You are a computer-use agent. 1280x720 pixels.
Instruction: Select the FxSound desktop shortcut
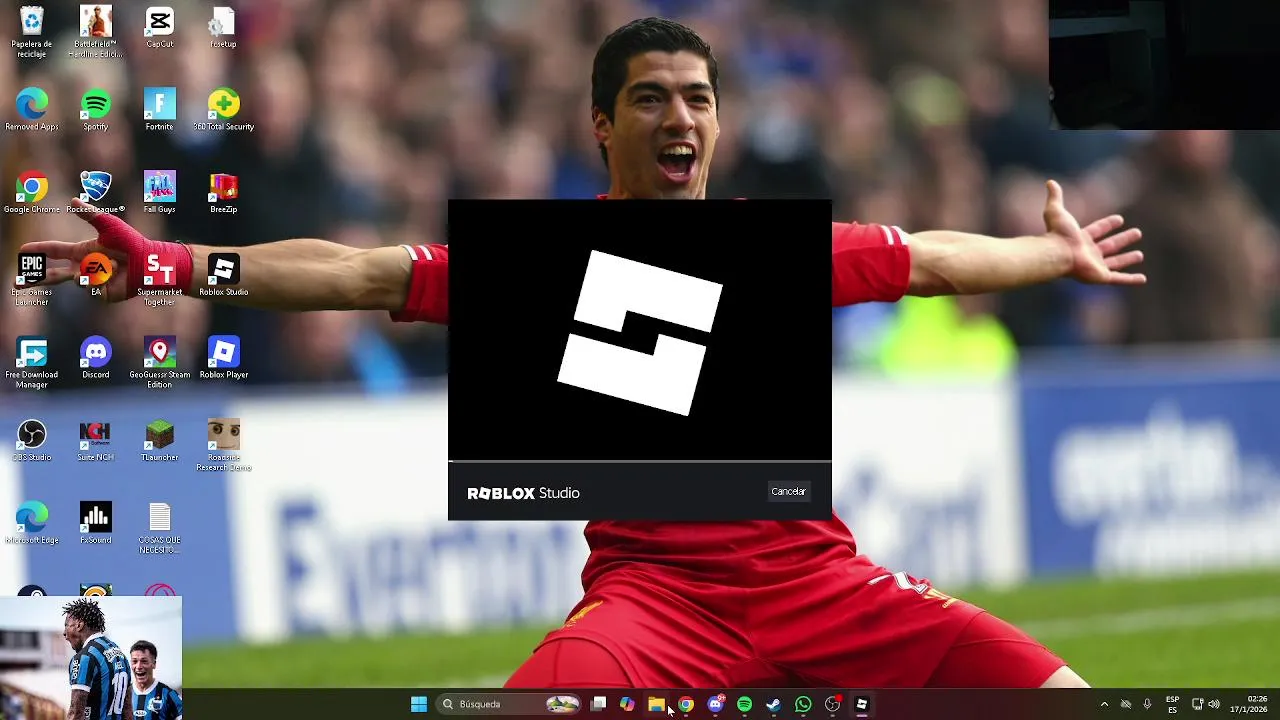tap(96, 523)
